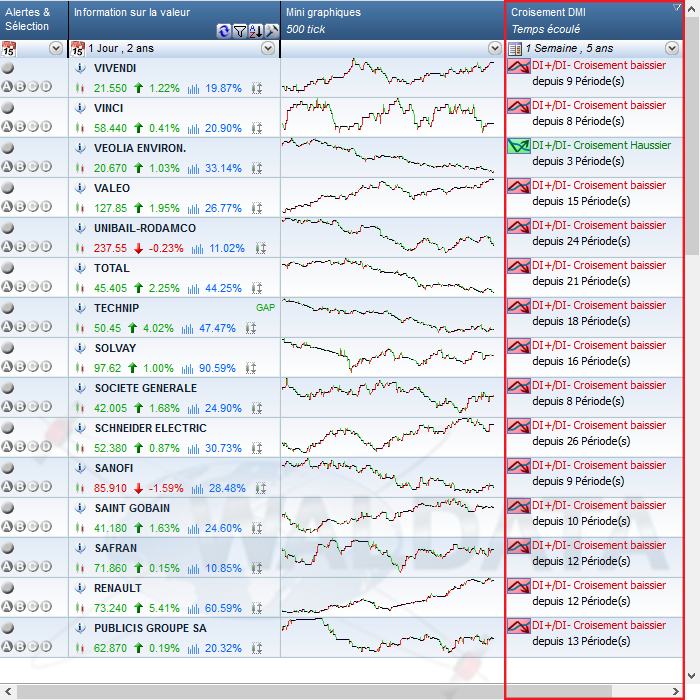Image resolution: width=700 pixels, height=700 pixels.
Task: Click VEOLIA Croisement Haussier signal text
Action: [601, 146]
